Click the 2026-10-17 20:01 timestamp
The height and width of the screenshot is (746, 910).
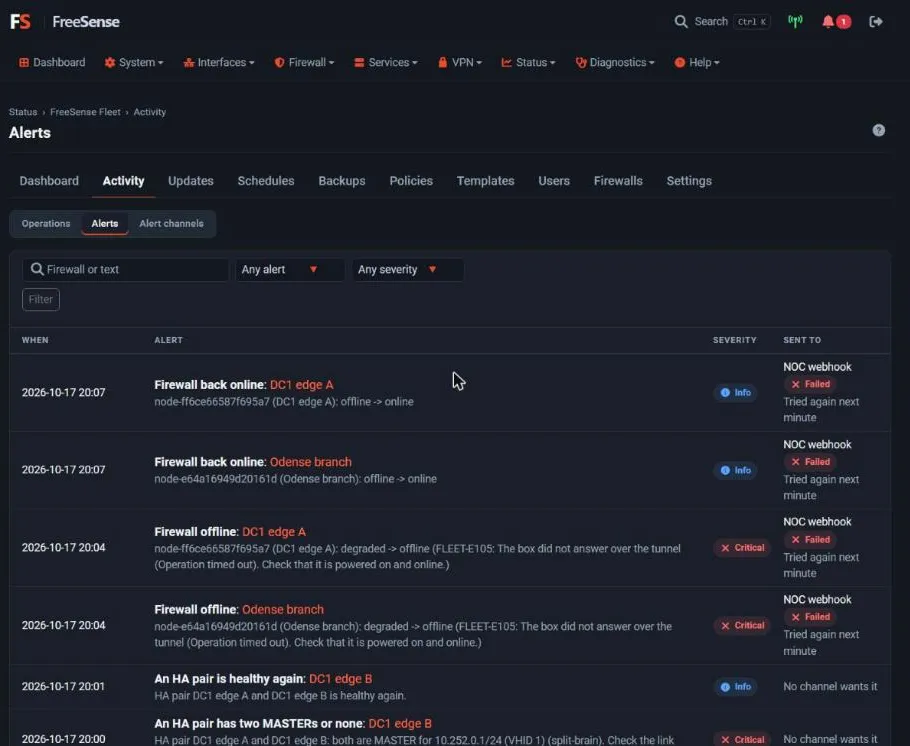[63, 686]
